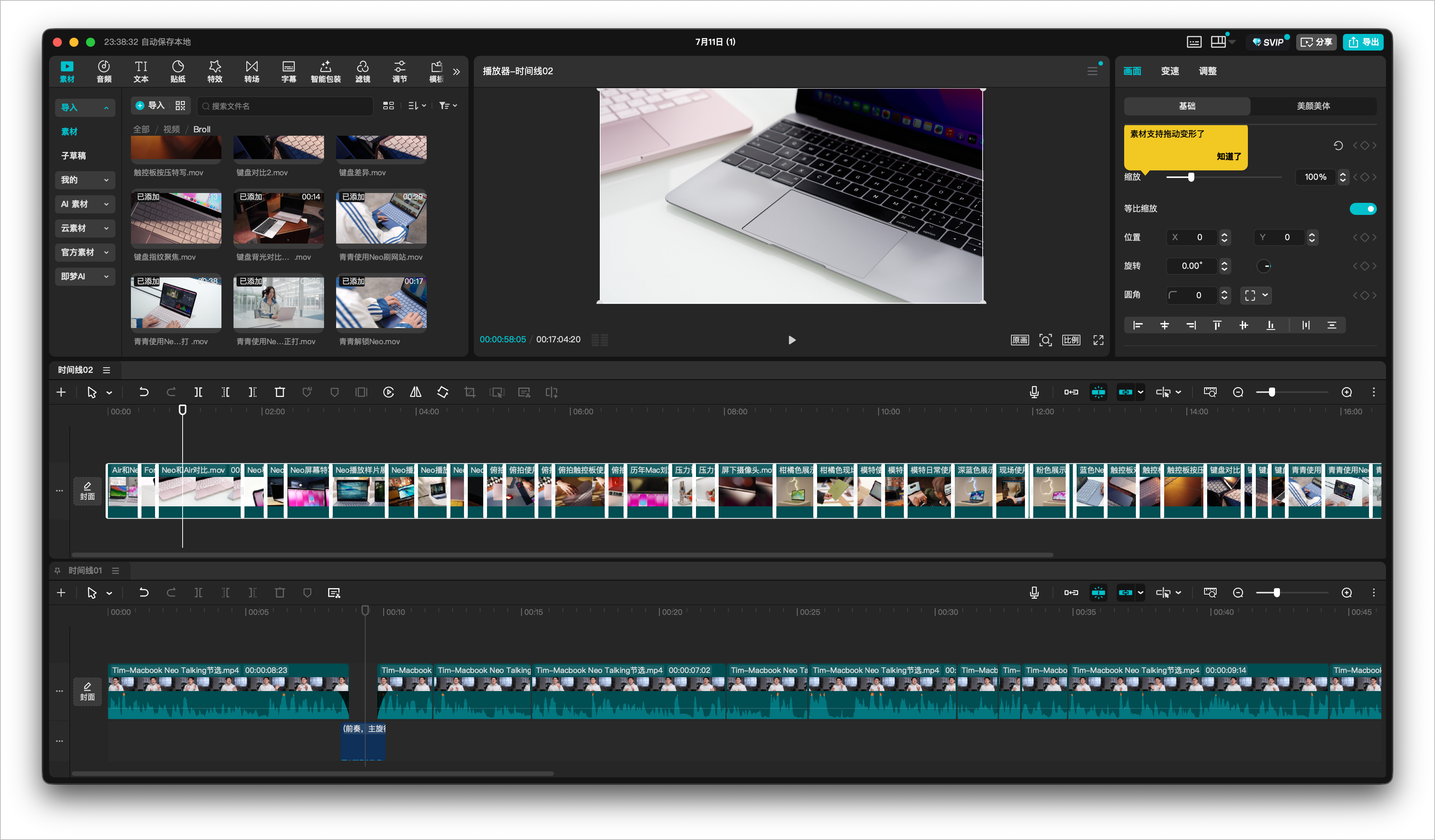Switch to the 调整 adjustment tab

(1207, 71)
